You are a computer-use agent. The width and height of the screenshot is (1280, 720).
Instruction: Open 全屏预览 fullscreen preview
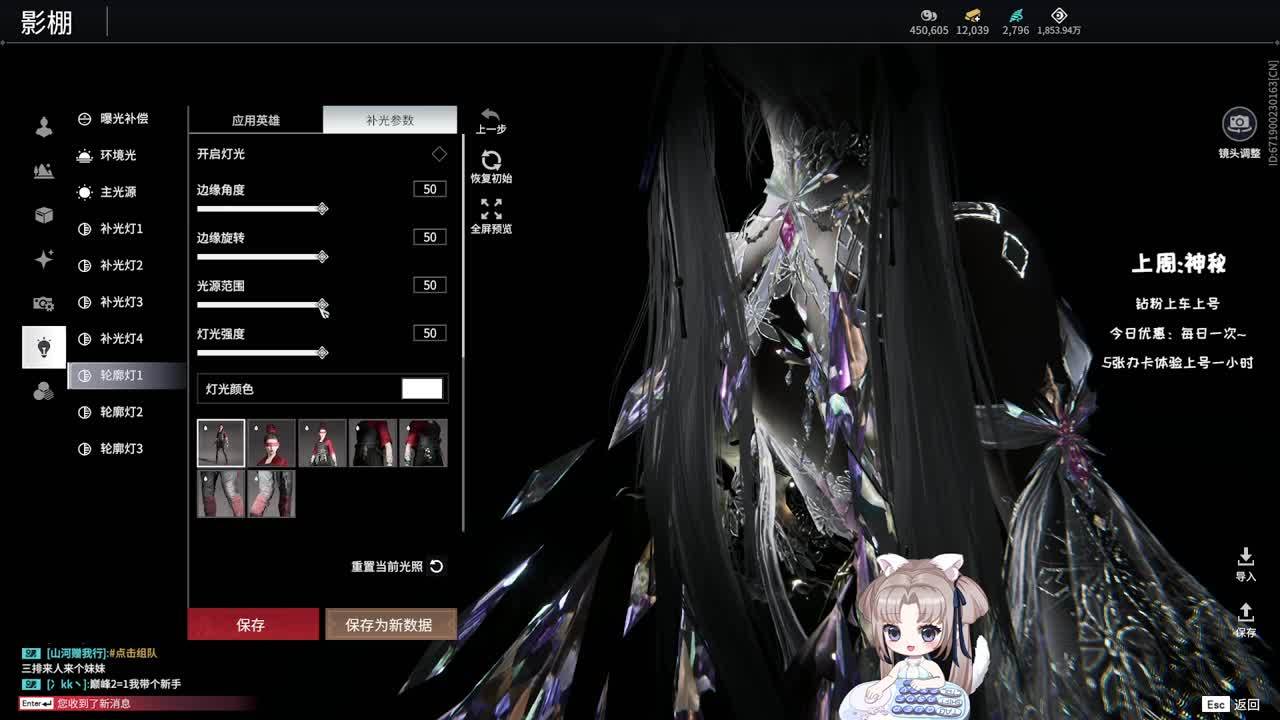(x=491, y=209)
